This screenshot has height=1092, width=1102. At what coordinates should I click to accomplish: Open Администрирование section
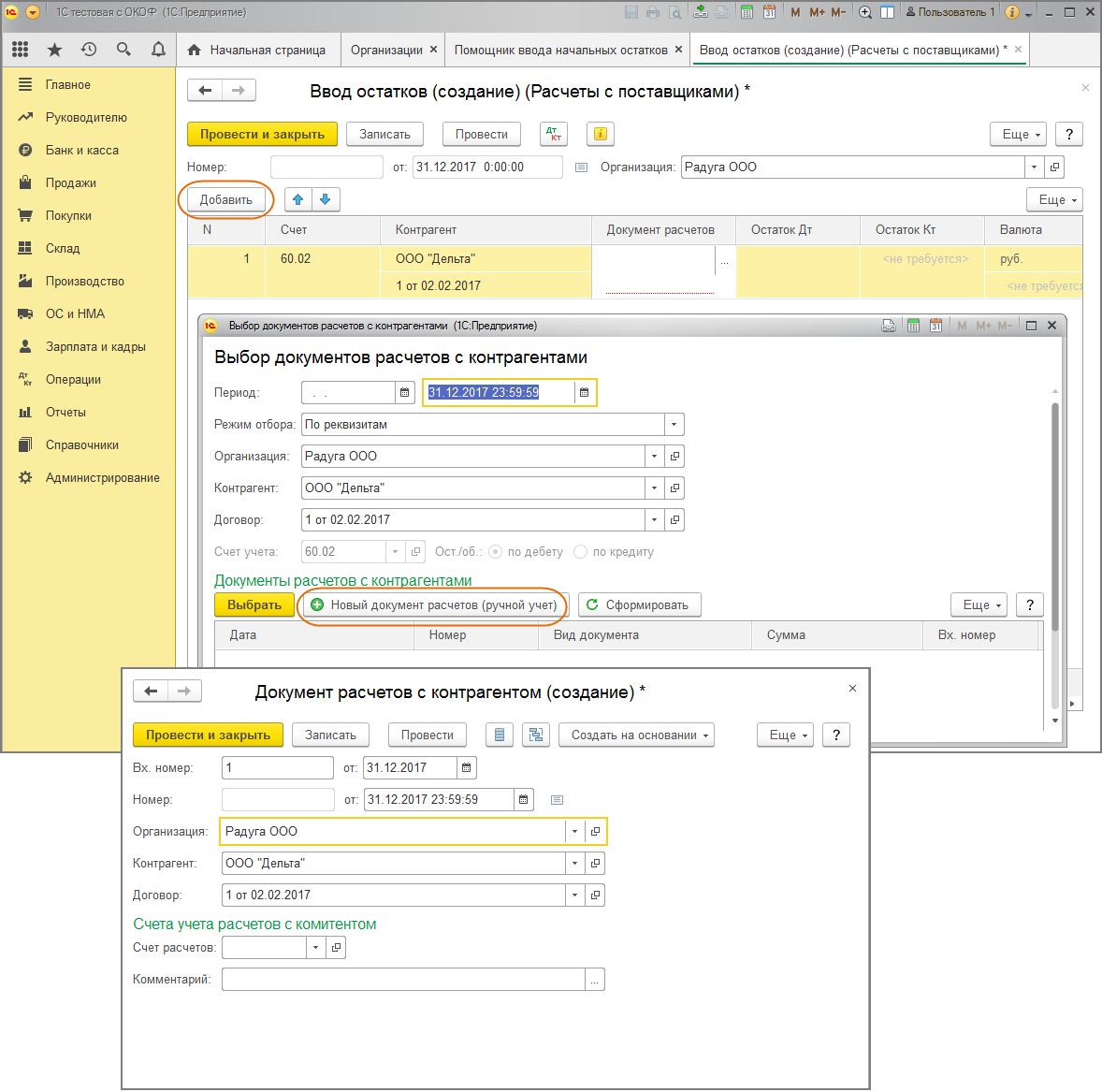[103, 478]
